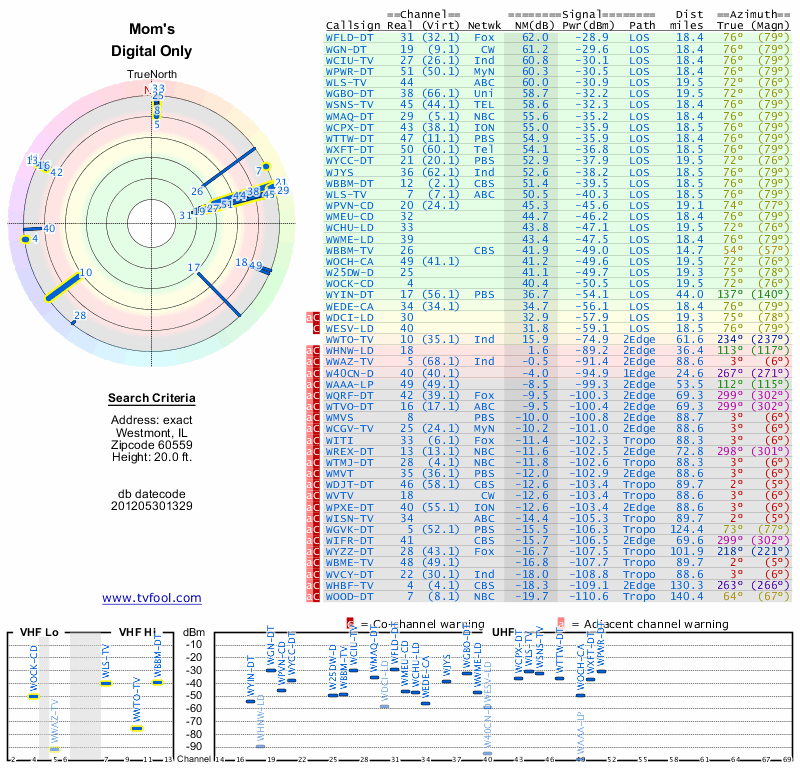Click the adjacent channel warning legend icon

point(561,624)
